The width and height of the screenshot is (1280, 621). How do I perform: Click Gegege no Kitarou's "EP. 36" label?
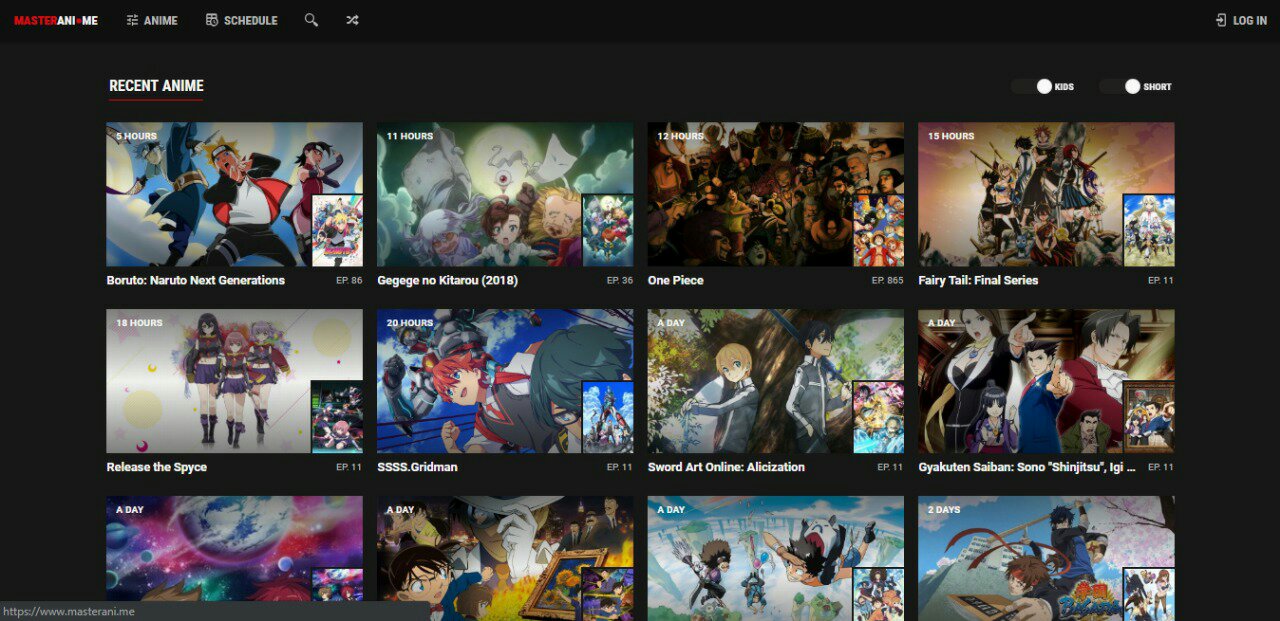tap(620, 281)
